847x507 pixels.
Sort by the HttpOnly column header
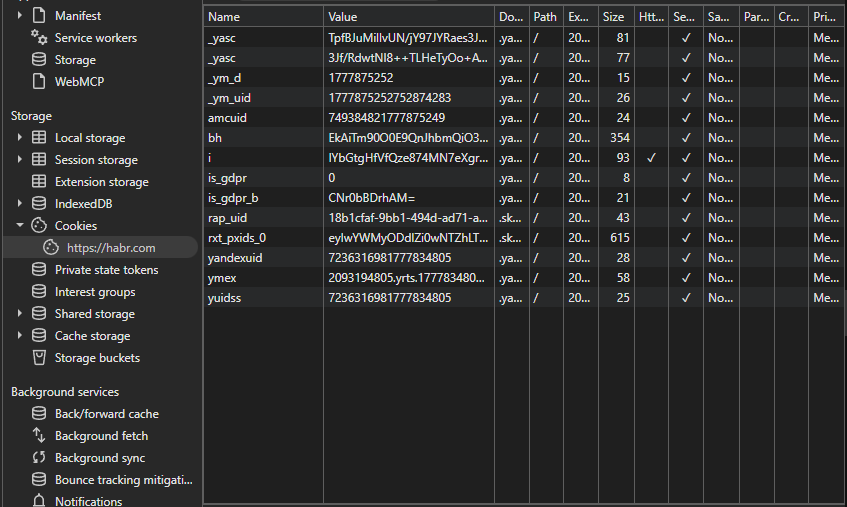pyautogui.click(x=651, y=17)
